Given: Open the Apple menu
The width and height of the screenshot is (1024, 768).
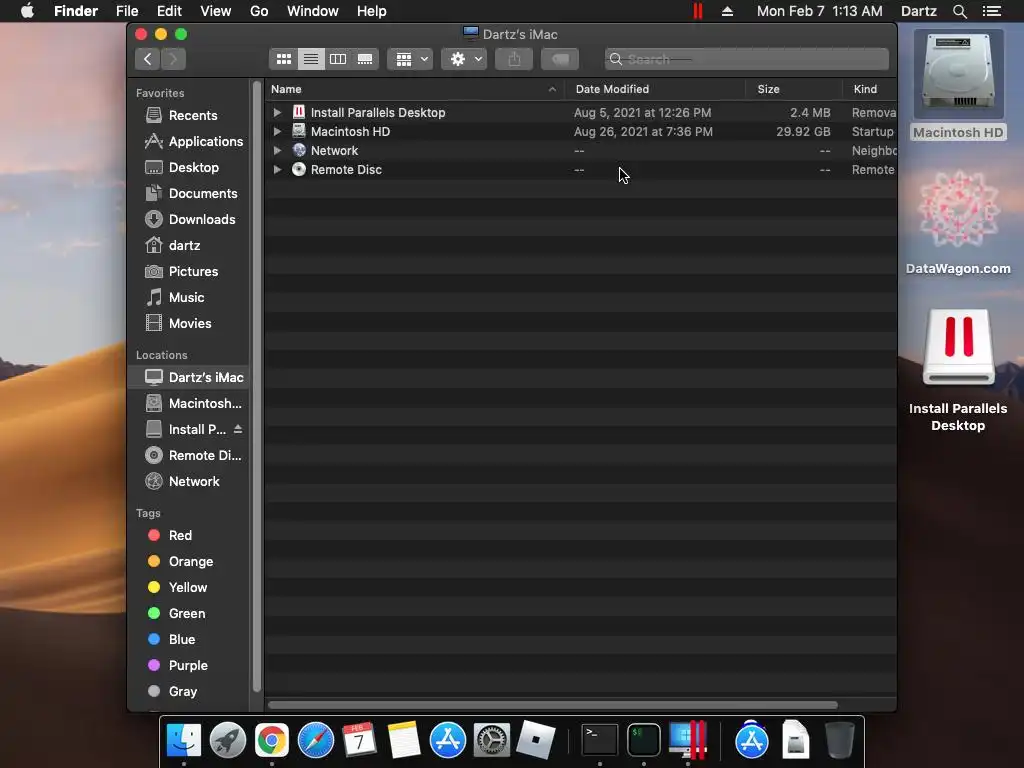Looking at the screenshot, I should point(27,11).
